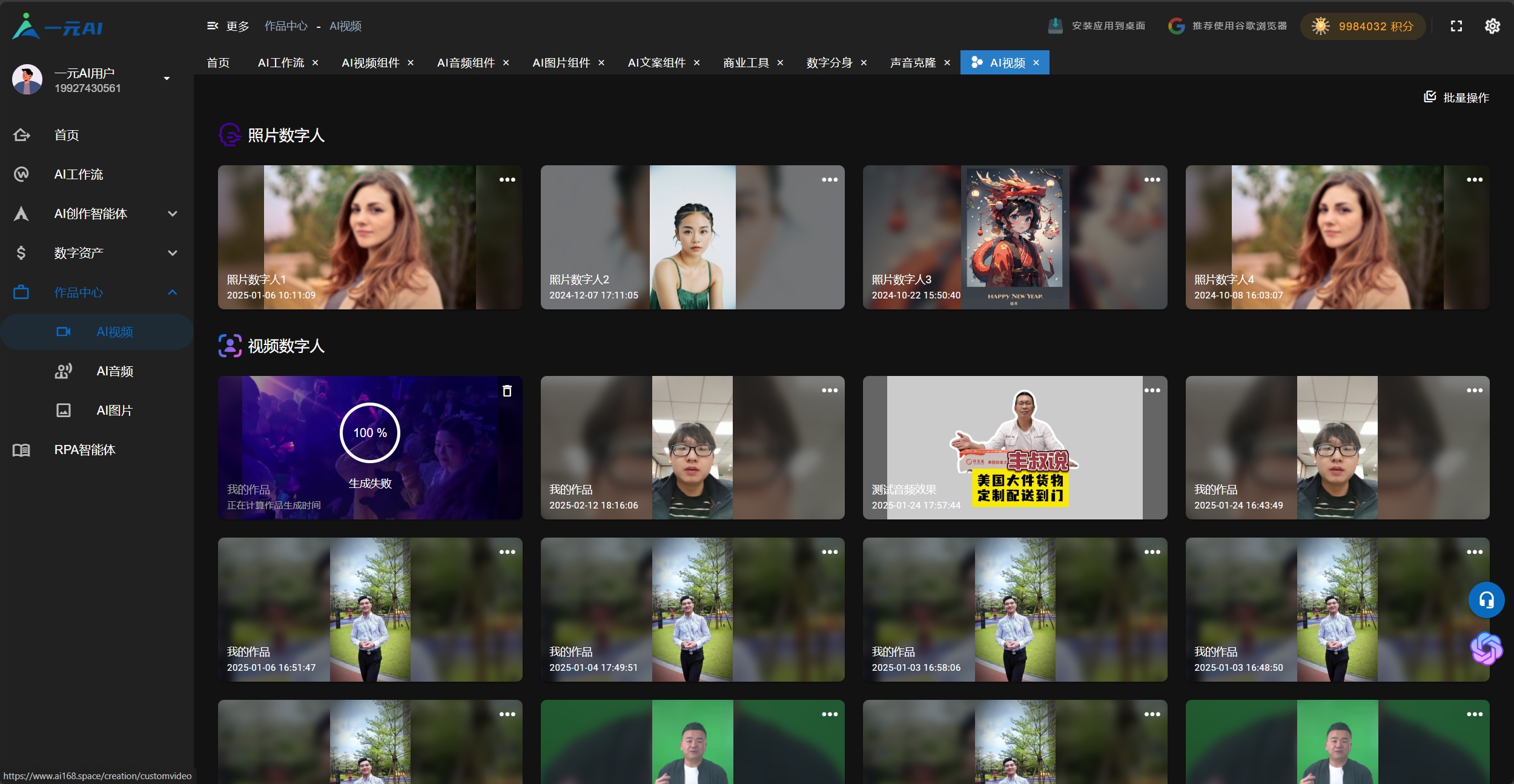Switch to AI视频组件 tab
Viewport: 1514px width, 784px height.
click(x=370, y=63)
